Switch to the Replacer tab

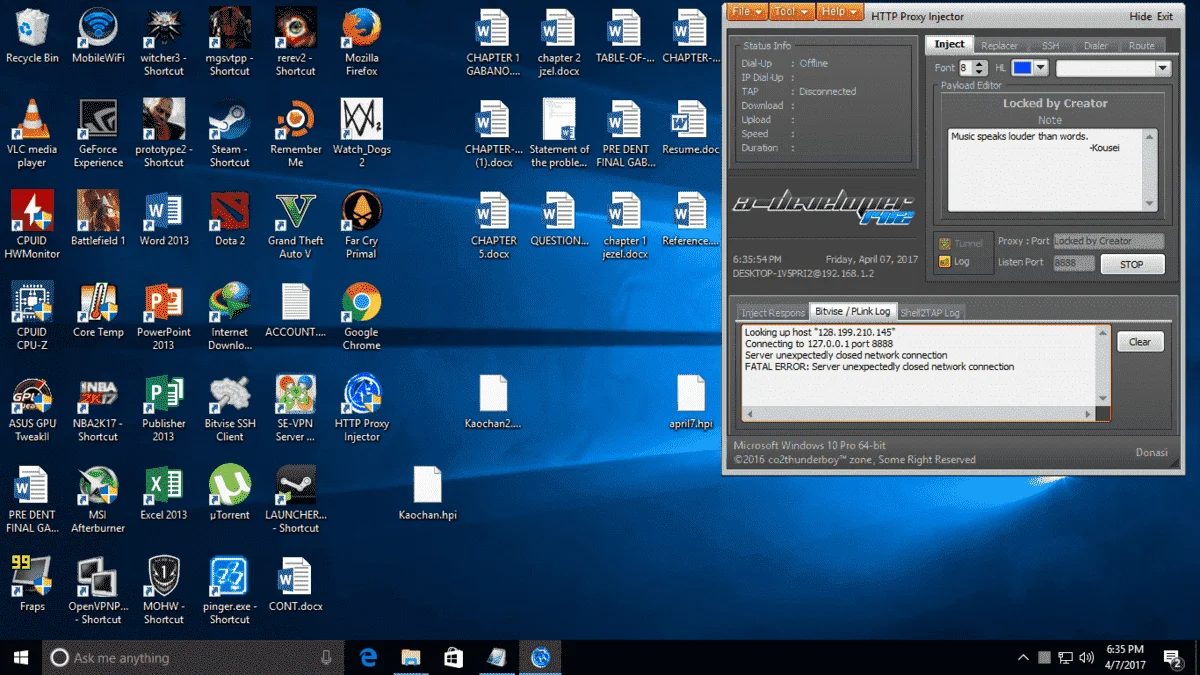click(x=999, y=45)
